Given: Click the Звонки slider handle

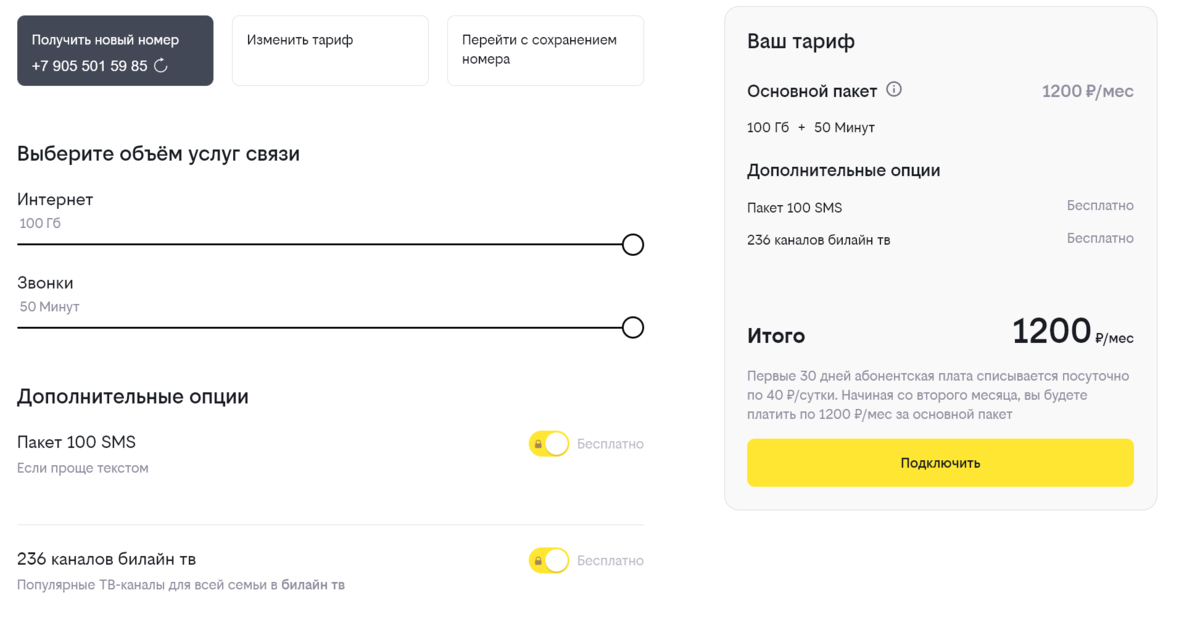Looking at the screenshot, I should (x=632, y=327).
